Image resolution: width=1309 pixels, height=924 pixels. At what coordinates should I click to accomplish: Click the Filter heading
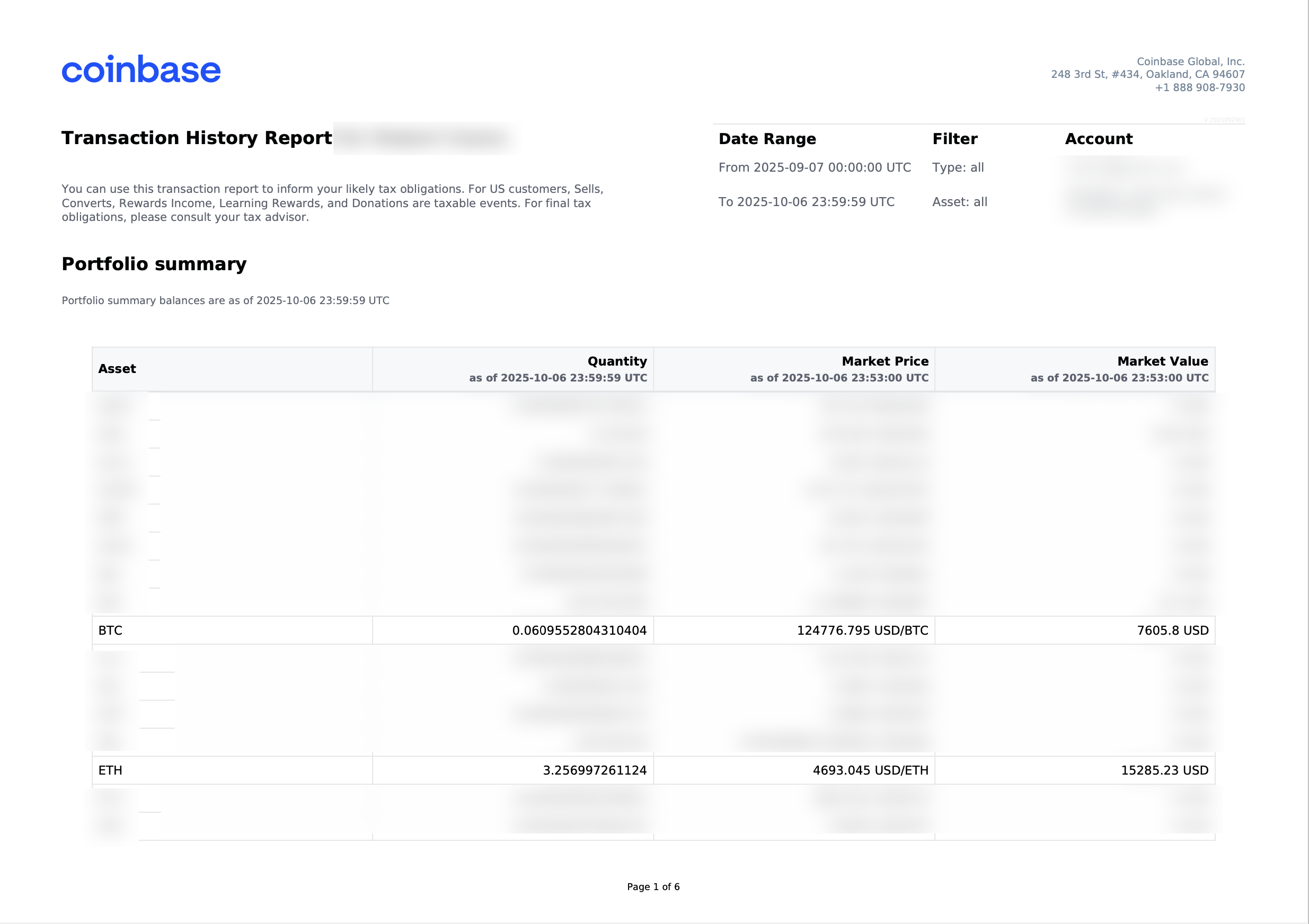click(x=954, y=139)
